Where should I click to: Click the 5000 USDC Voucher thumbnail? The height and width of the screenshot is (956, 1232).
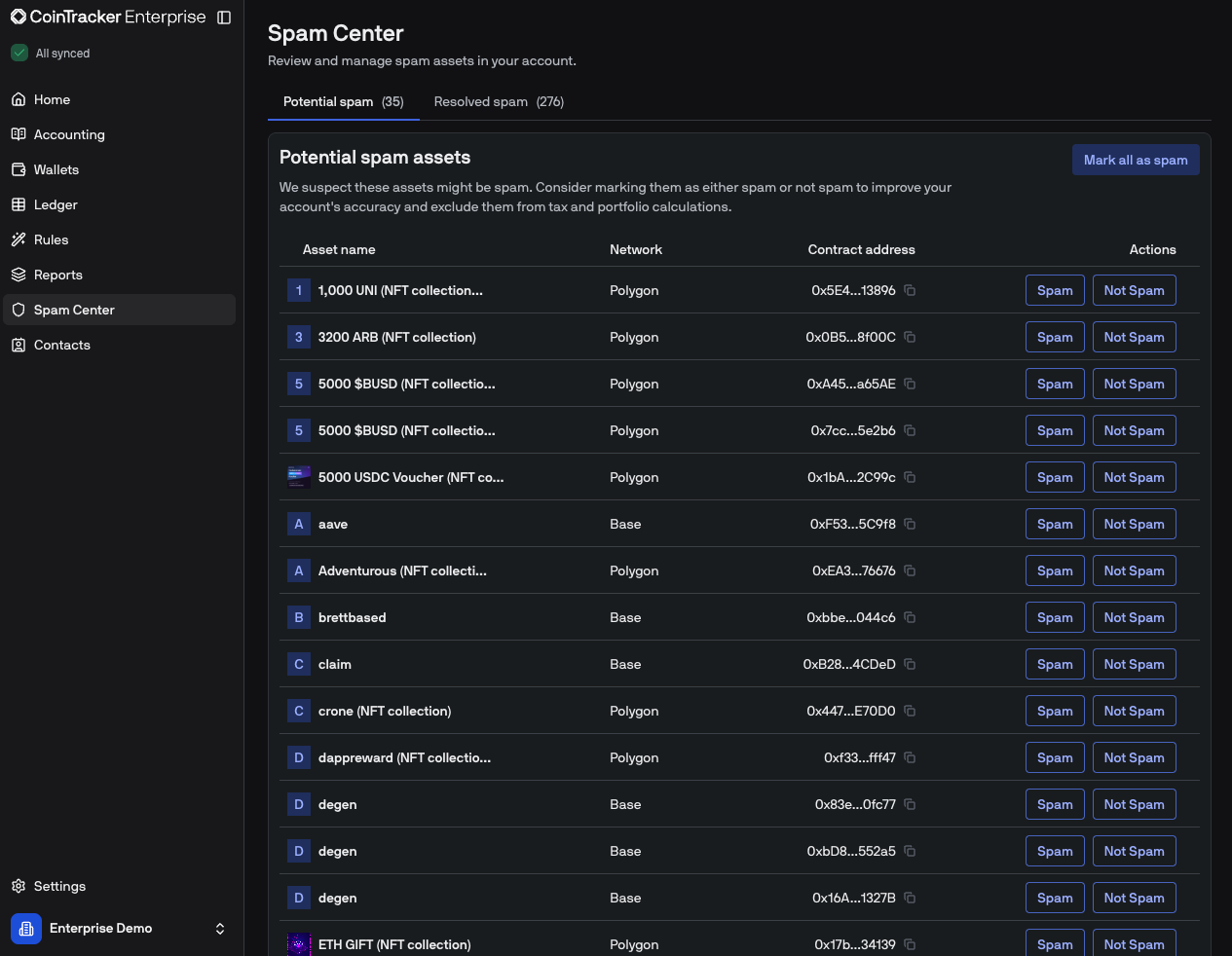299,477
